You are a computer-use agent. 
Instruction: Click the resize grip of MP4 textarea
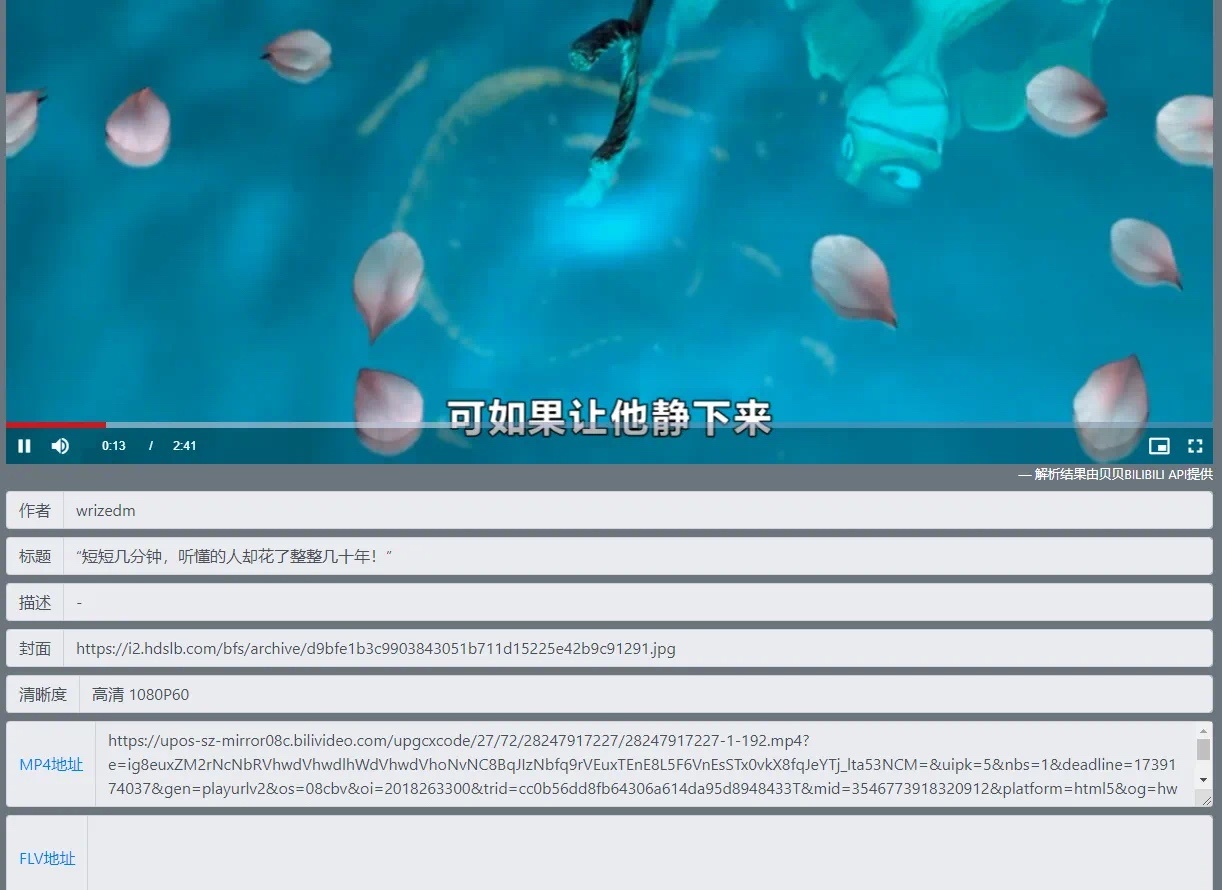tap(1205, 799)
